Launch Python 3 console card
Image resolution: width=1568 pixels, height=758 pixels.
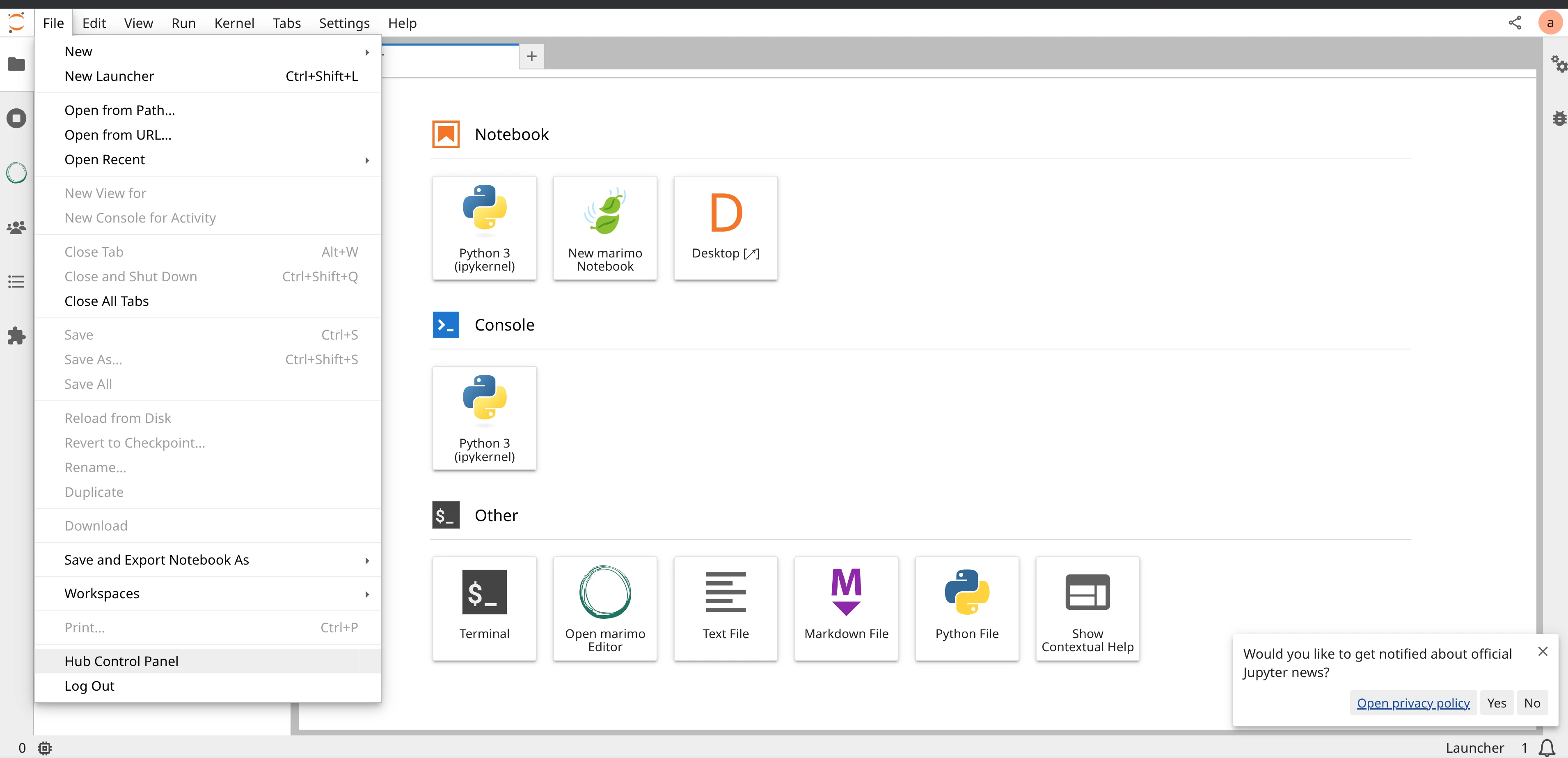(x=485, y=418)
